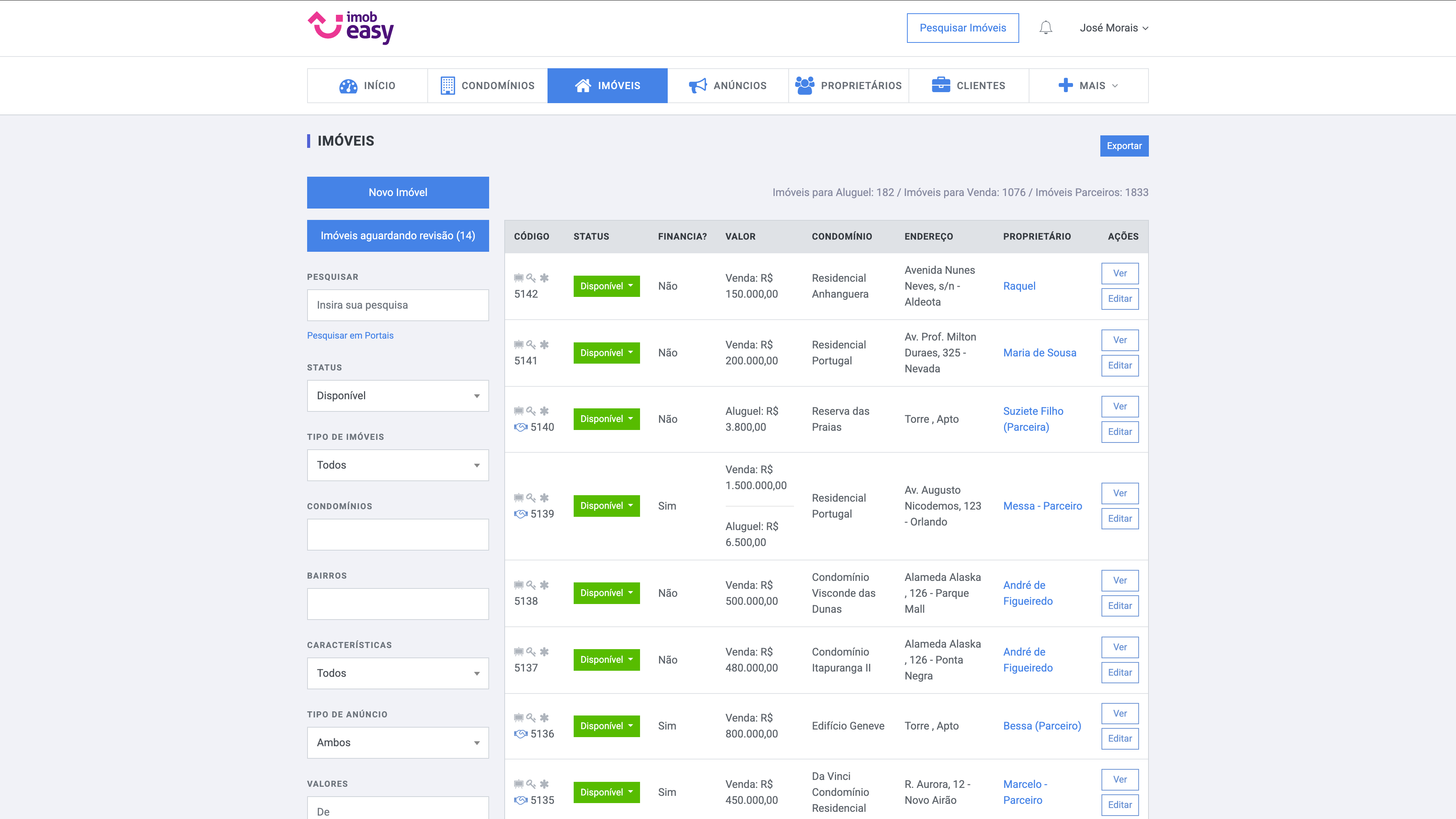This screenshot has height=819, width=1456.
Task: Open owner Raquel's profile link
Action: (x=1019, y=286)
